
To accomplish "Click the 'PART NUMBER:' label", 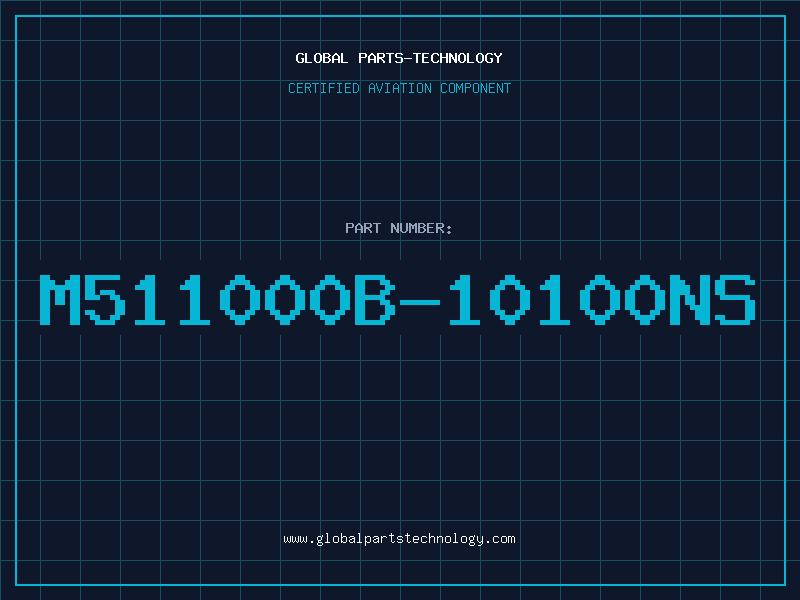I will click(399, 228).
